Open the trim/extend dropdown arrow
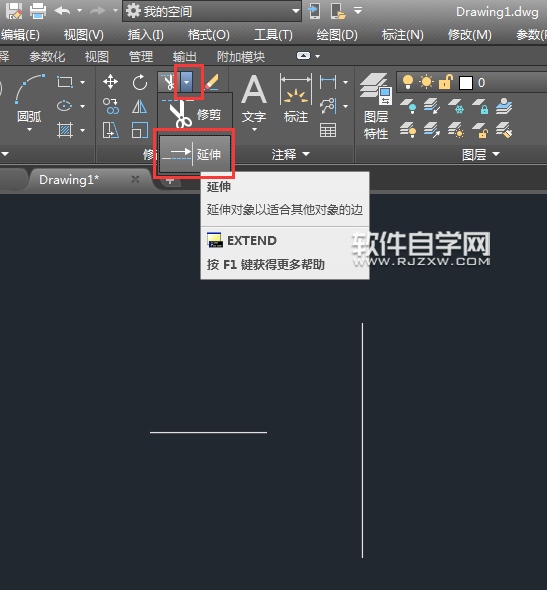Screen dimensions: 547x590 [187, 82]
